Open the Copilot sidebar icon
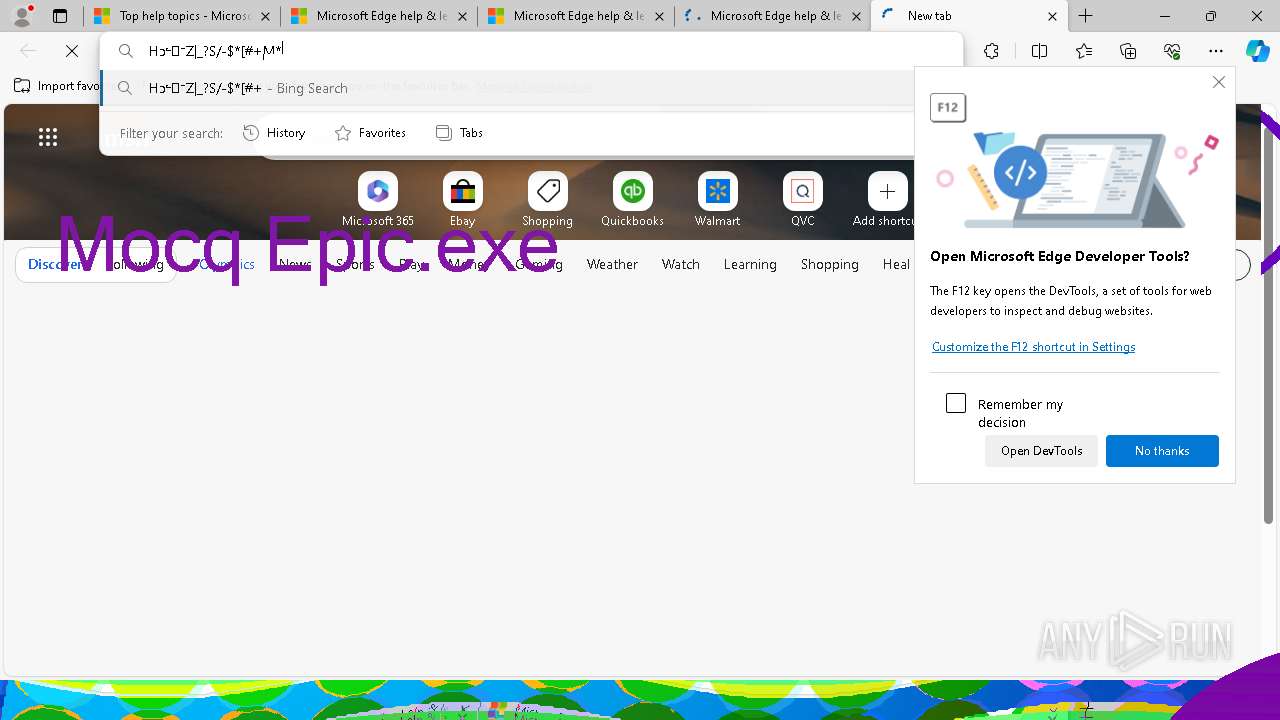The height and width of the screenshot is (720, 1280). click(x=1258, y=51)
